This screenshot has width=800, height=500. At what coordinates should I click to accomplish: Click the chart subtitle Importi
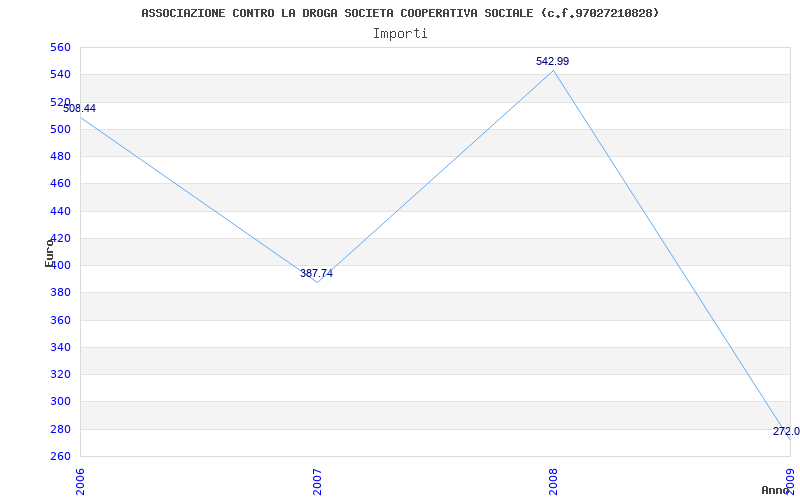coord(400,34)
